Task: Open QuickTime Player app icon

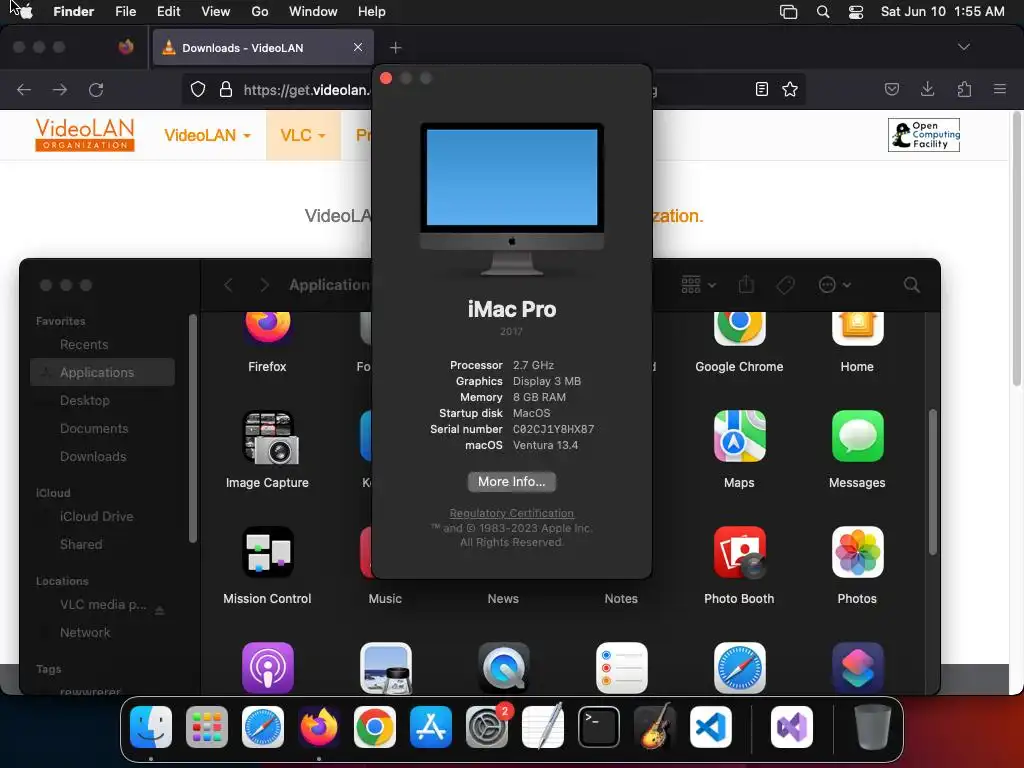Action: (x=504, y=667)
